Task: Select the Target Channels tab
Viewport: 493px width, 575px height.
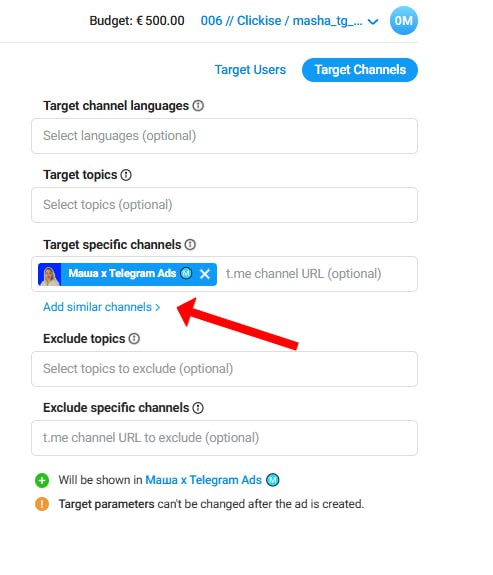Action: coord(360,70)
